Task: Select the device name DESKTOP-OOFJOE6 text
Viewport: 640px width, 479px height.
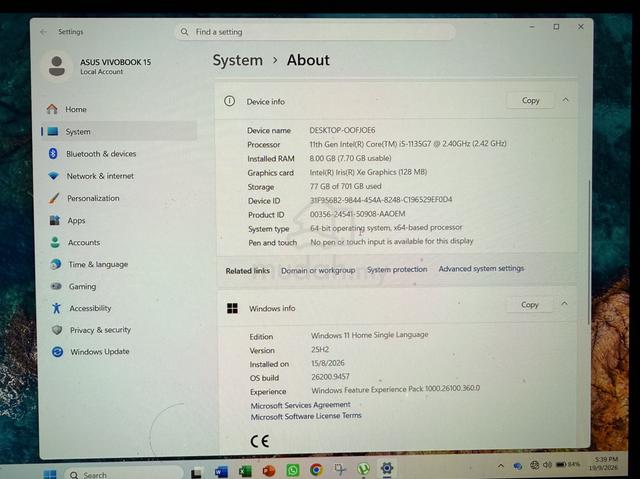Action: [342, 130]
